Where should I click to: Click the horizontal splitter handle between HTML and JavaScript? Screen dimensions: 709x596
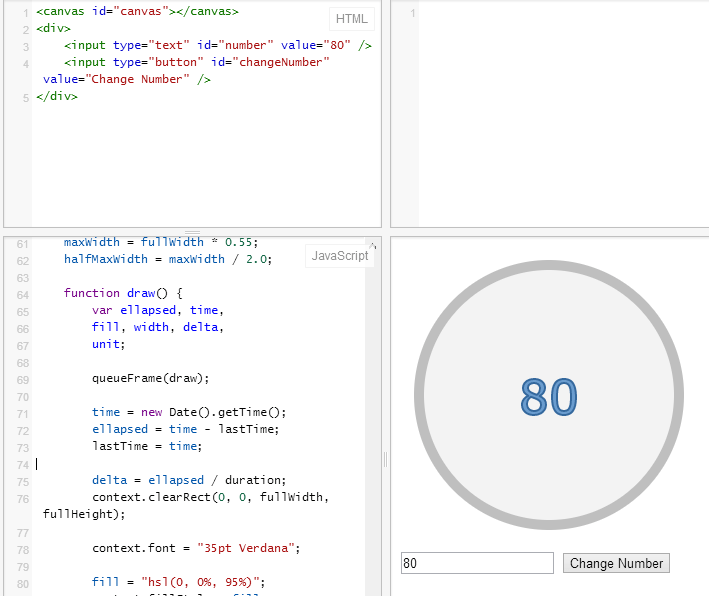coord(193,232)
